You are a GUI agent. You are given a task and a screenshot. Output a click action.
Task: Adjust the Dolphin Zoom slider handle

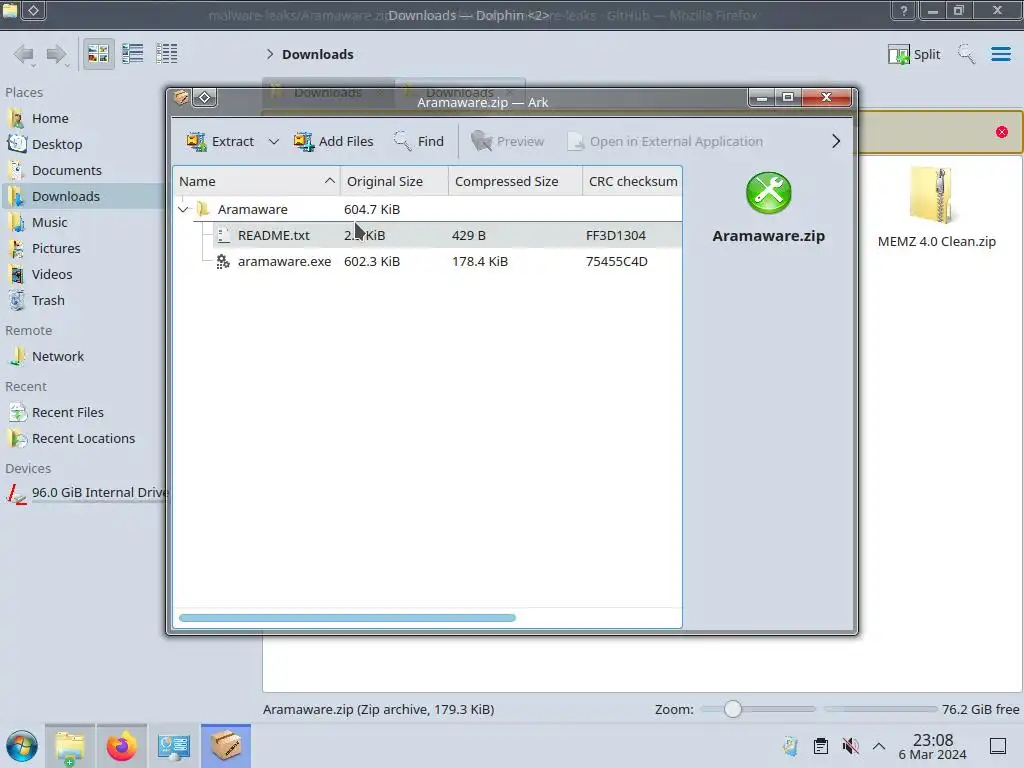click(x=733, y=709)
